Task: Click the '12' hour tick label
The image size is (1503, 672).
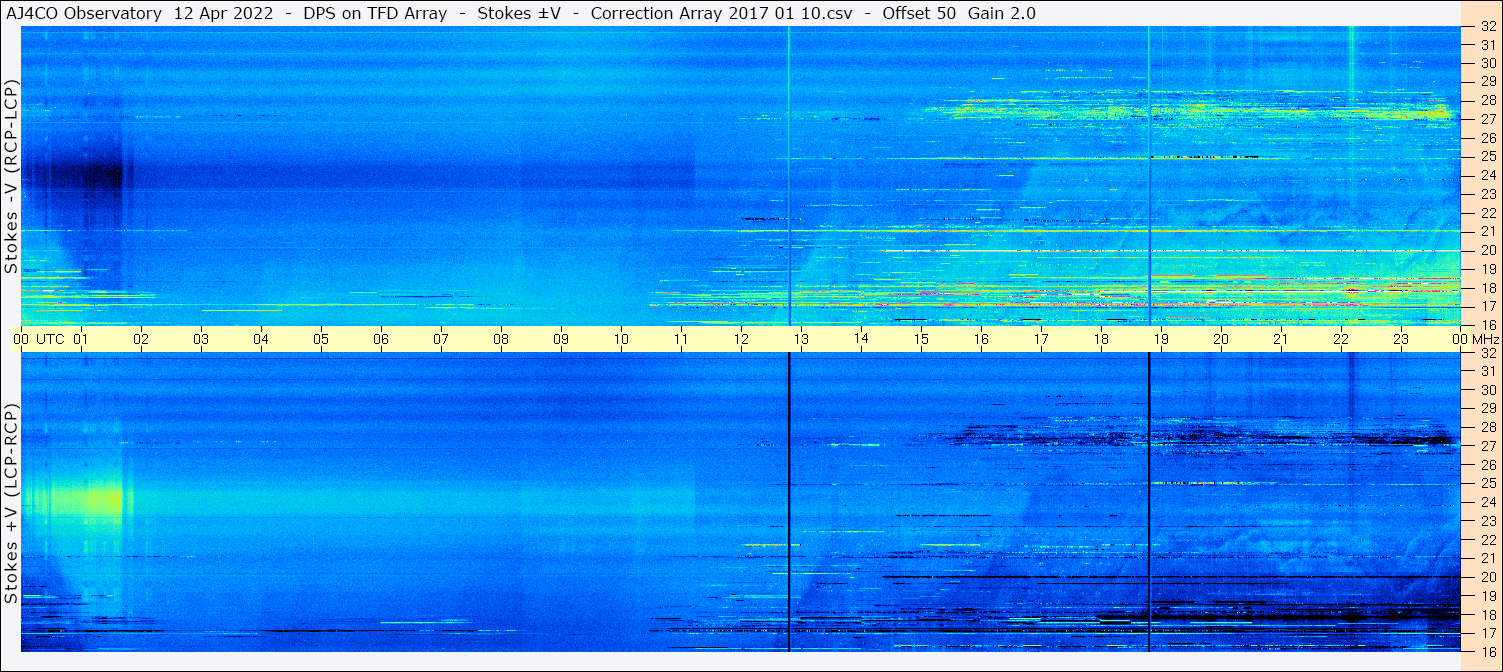Action: tap(741, 340)
